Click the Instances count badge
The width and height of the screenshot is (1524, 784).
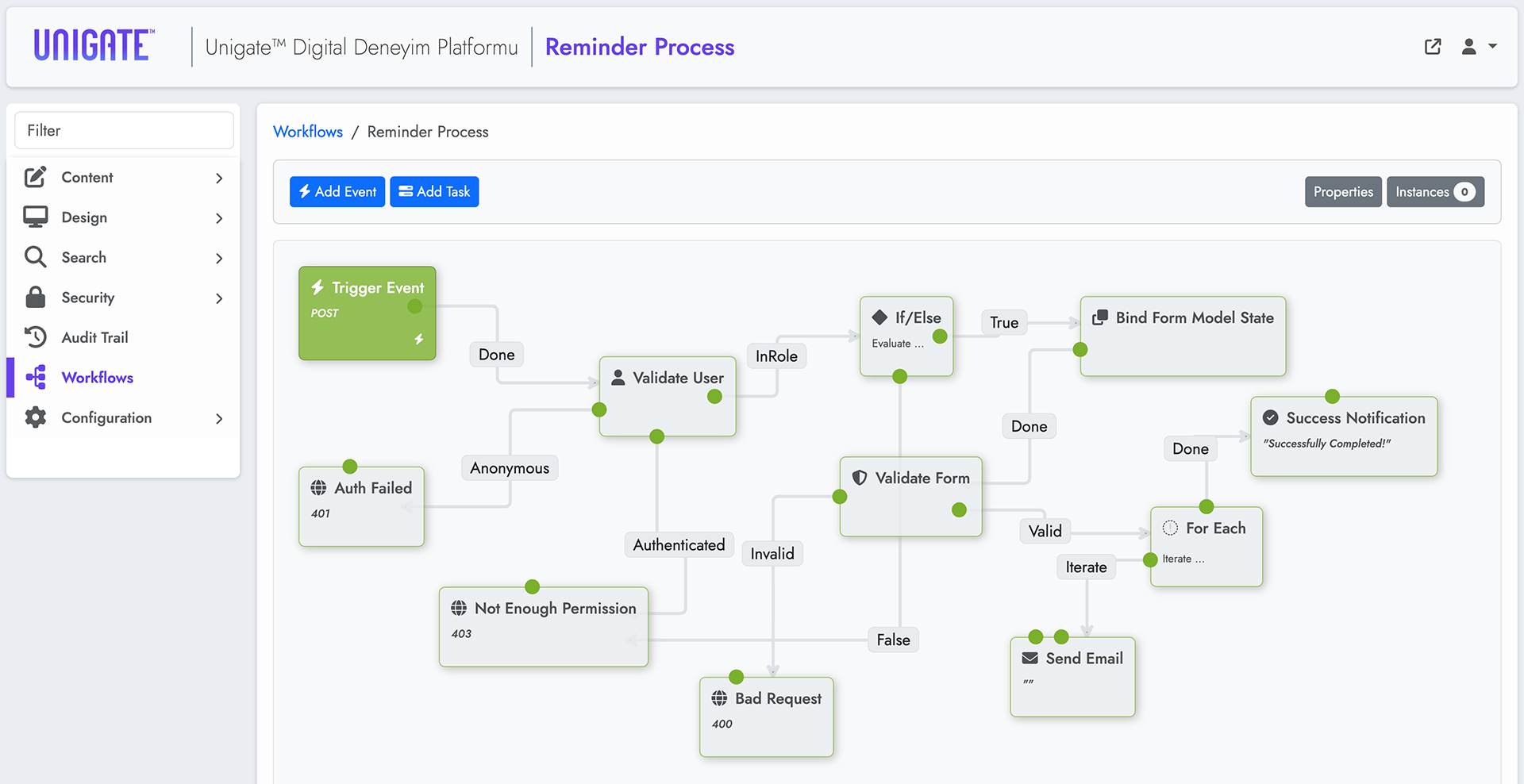[1464, 192]
